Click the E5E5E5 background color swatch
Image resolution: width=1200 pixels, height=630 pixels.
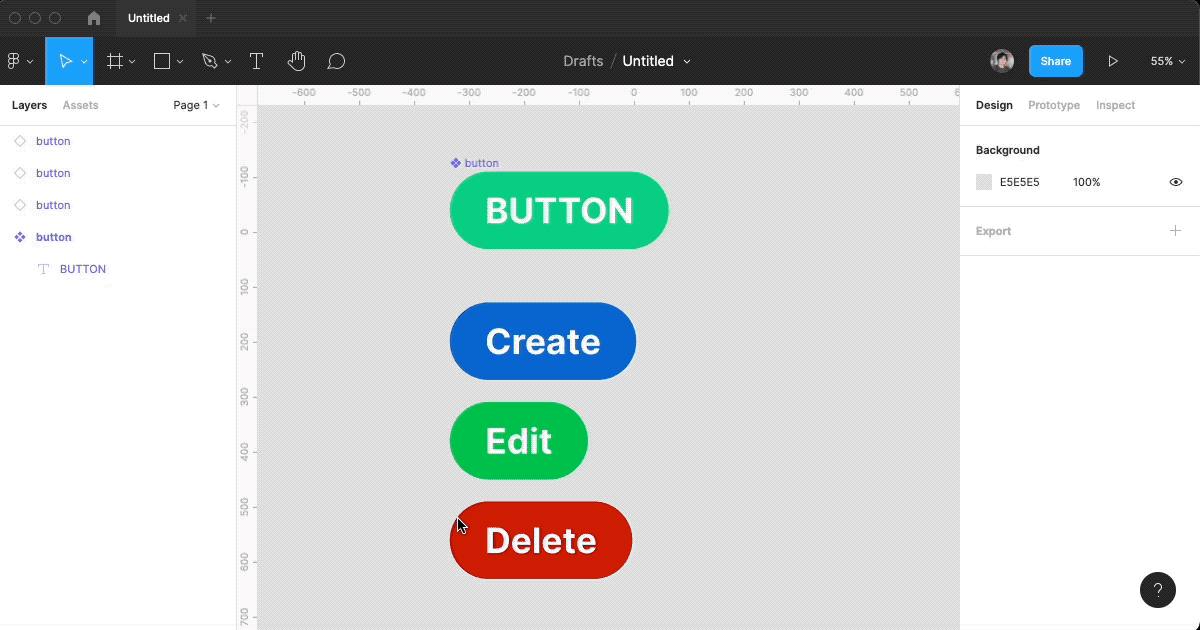click(984, 182)
